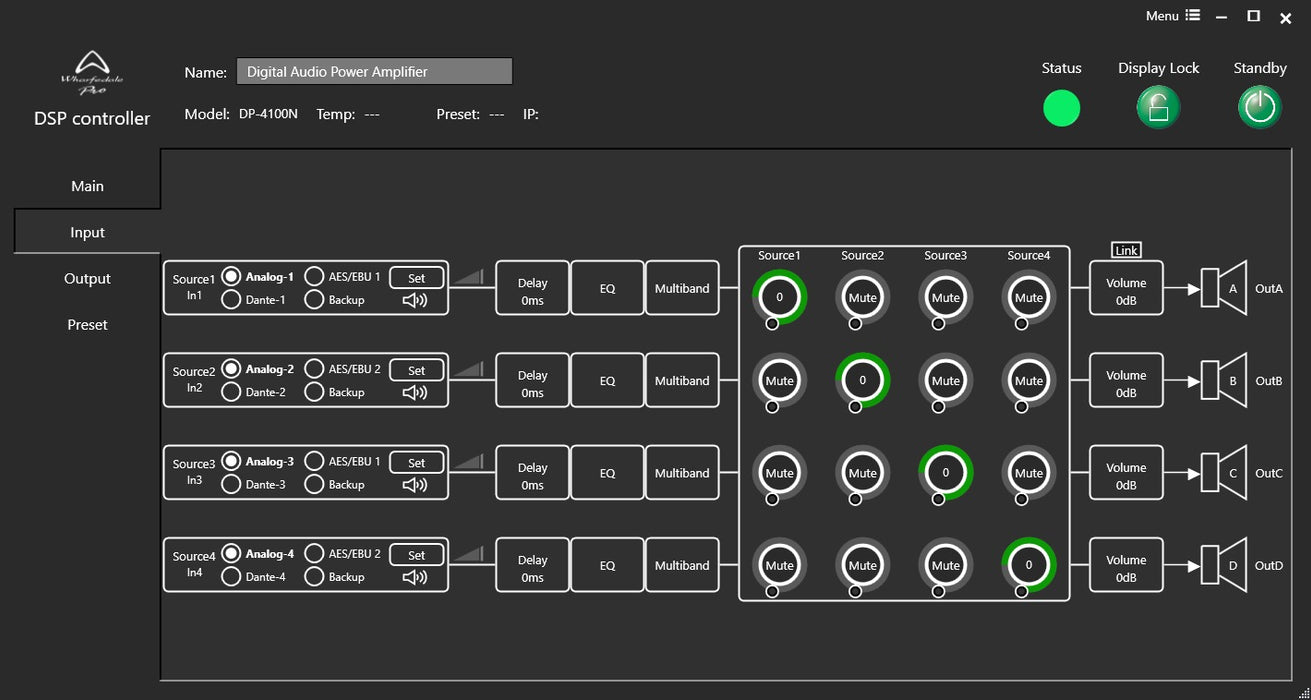1311x700 pixels.
Task: Click the Source2 to OutB gain knob
Action: [862, 381]
